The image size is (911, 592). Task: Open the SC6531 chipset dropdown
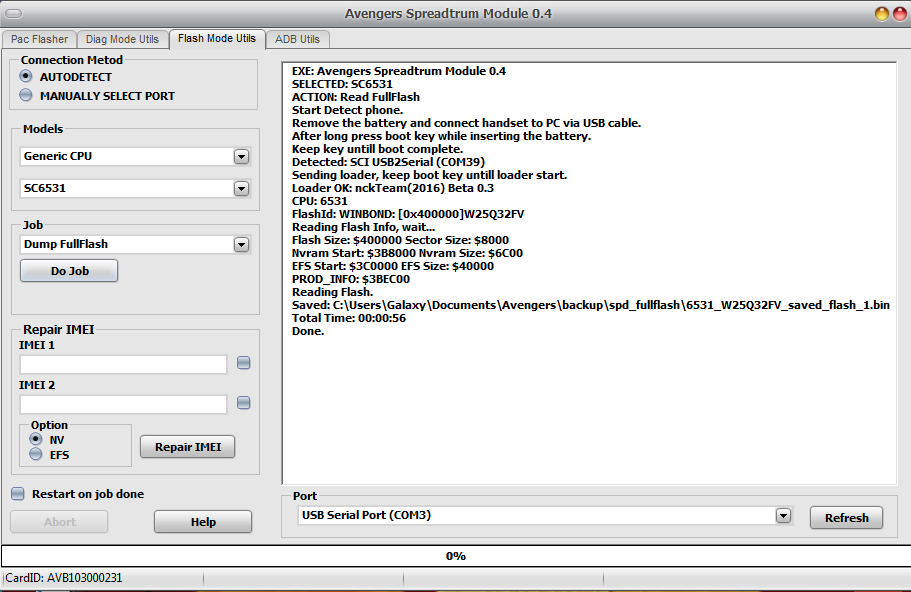click(x=241, y=188)
